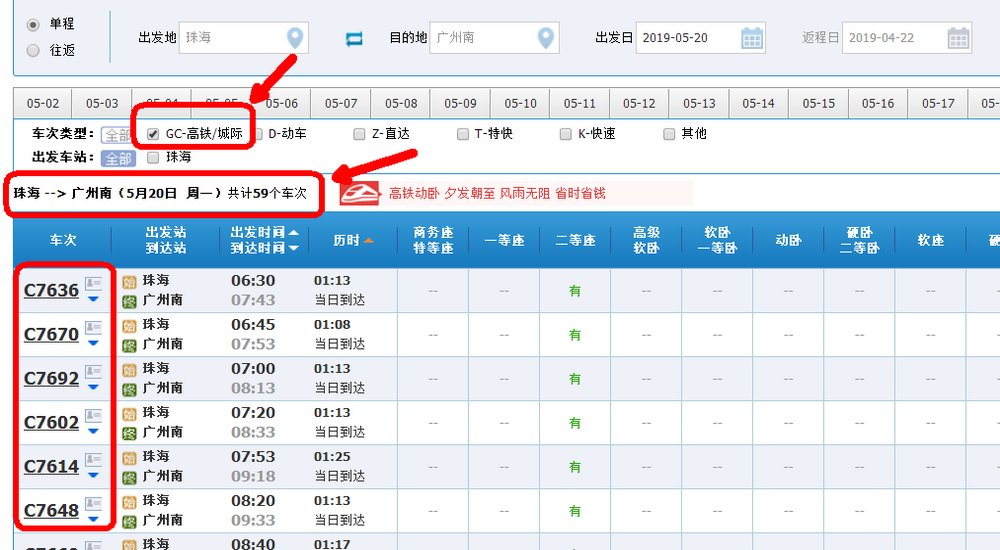Switch to the 05-07 date tab
Image resolution: width=1000 pixels, height=550 pixels.
coord(341,103)
